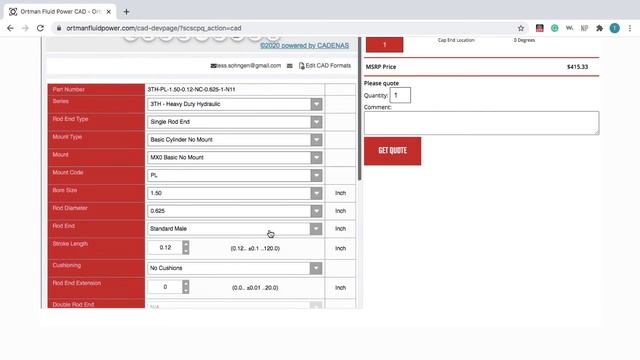
Task: Open Edit CAD Formats
Action: (328, 65)
